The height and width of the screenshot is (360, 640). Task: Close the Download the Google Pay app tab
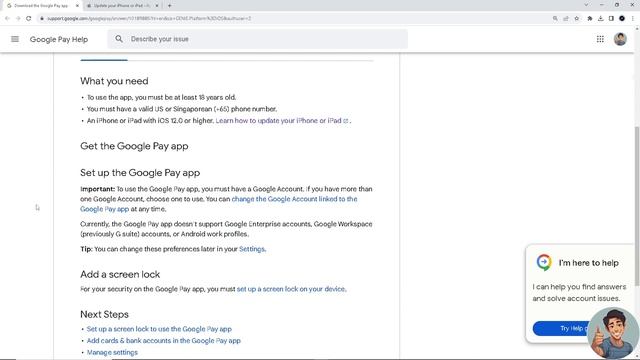tap(77, 6)
